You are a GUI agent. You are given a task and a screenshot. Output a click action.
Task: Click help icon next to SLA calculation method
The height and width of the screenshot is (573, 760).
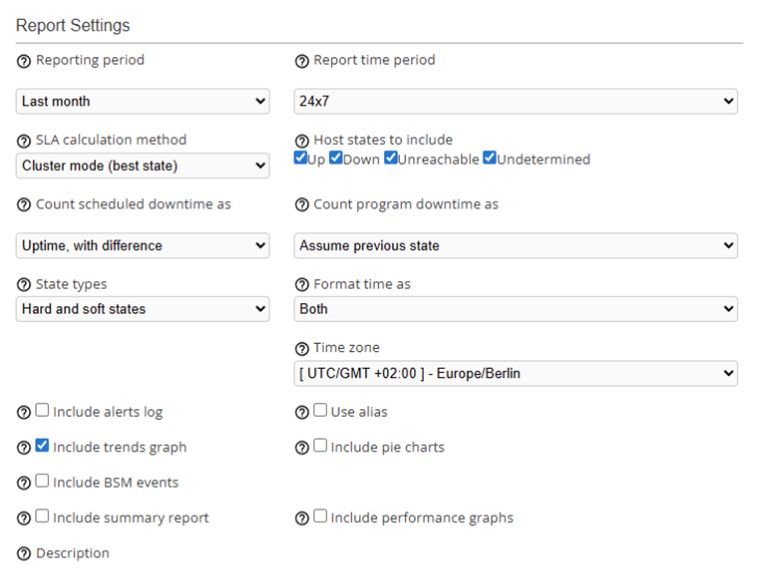pos(24,141)
